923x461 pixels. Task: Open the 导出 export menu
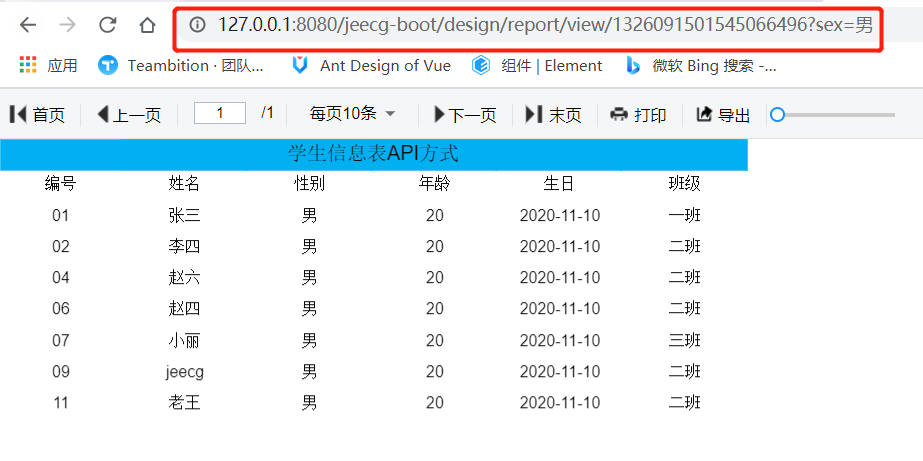[x=723, y=114]
